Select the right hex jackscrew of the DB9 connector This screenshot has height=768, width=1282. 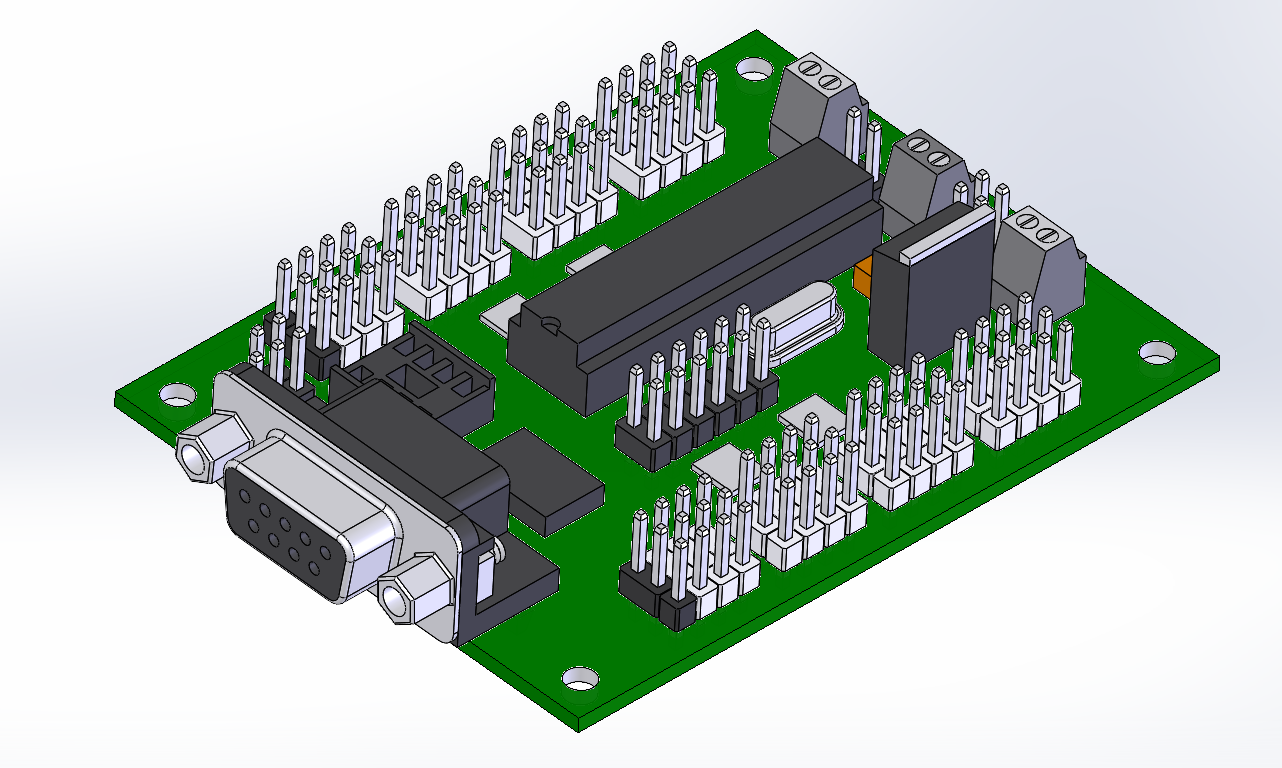coord(417,588)
